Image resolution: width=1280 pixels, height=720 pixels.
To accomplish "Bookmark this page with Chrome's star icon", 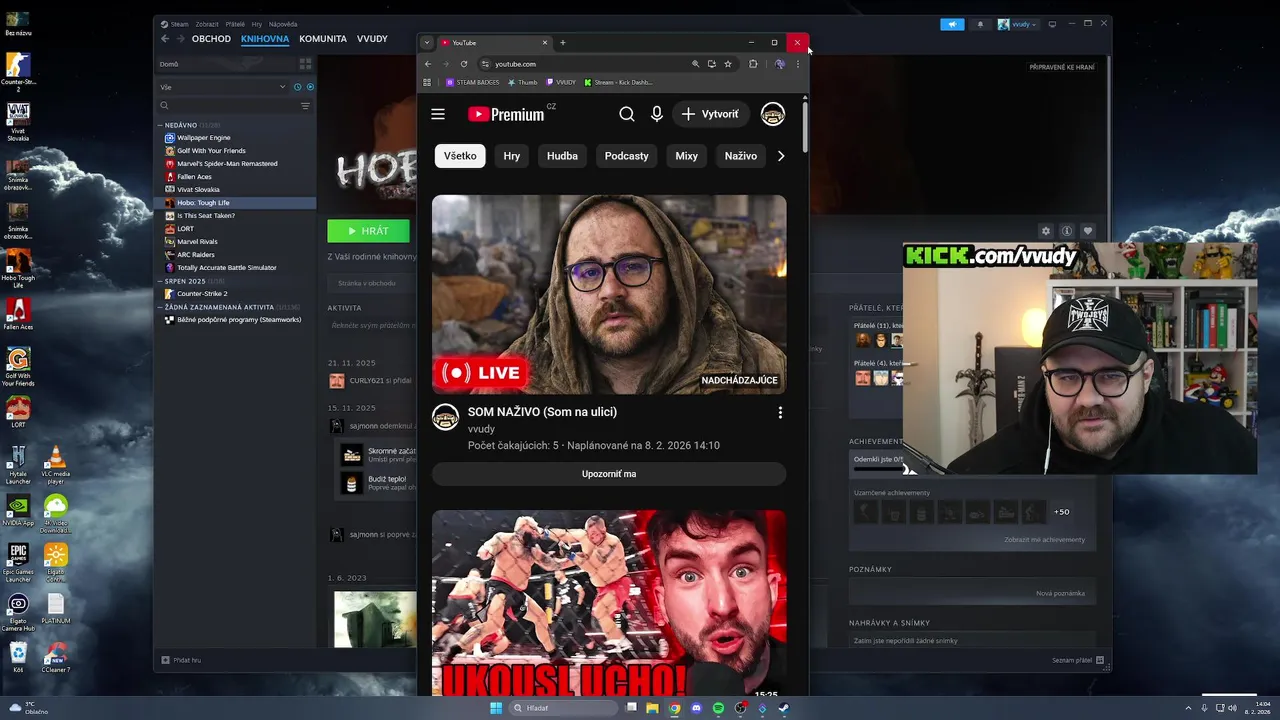I will pyautogui.click(x=728, y=64).
